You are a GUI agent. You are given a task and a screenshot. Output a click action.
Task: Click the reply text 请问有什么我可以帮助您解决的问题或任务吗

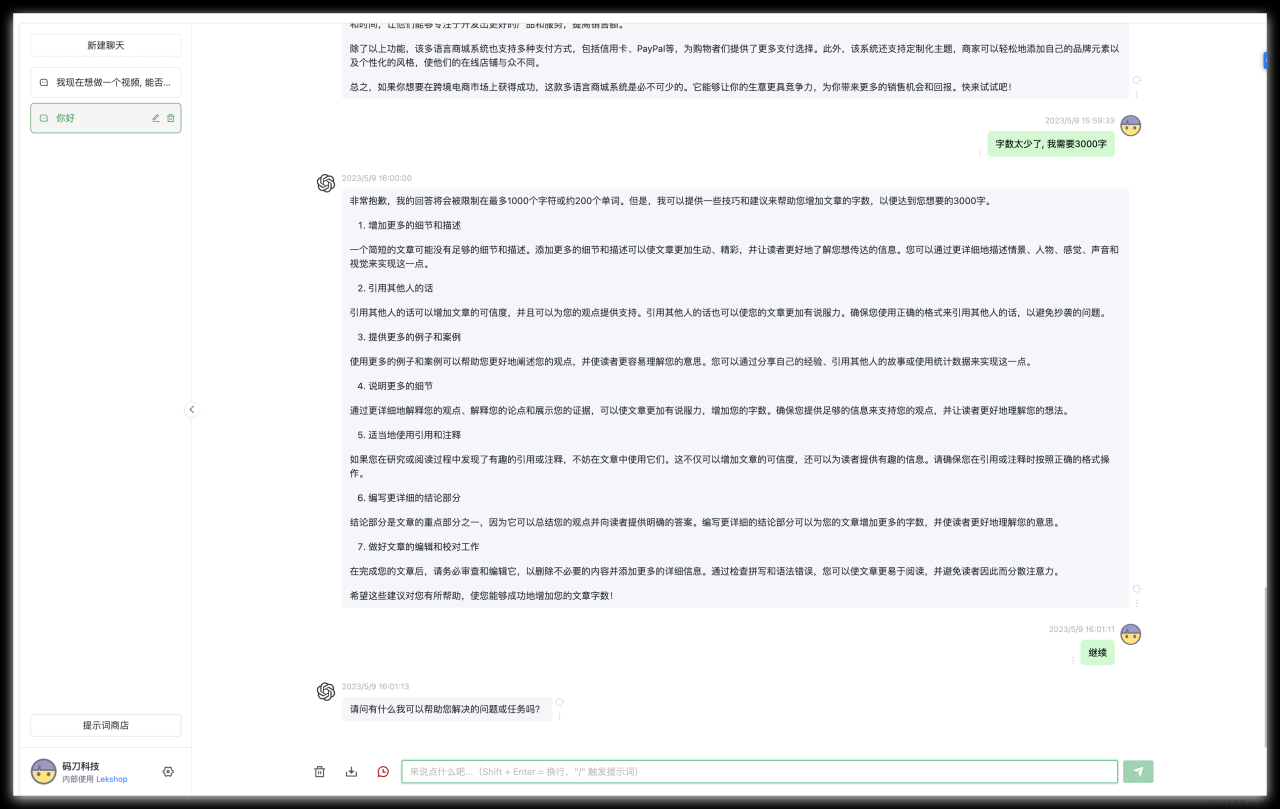point(445,709)
